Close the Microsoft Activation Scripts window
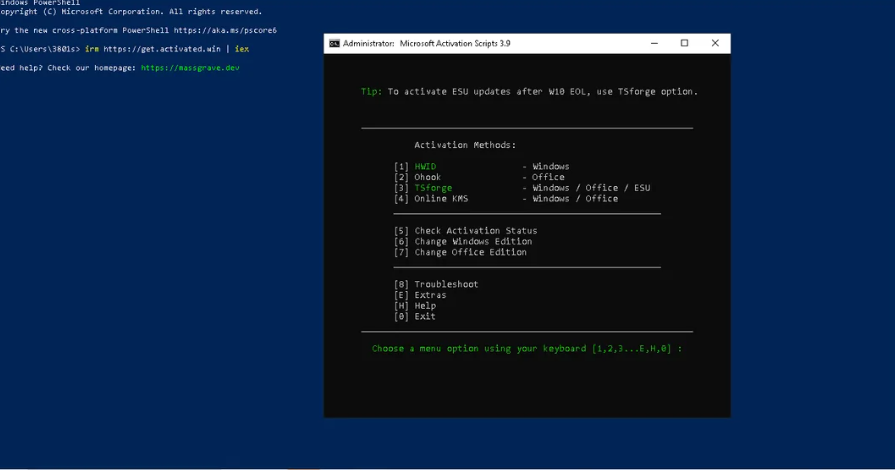895x470 pixels. (715, 43)
